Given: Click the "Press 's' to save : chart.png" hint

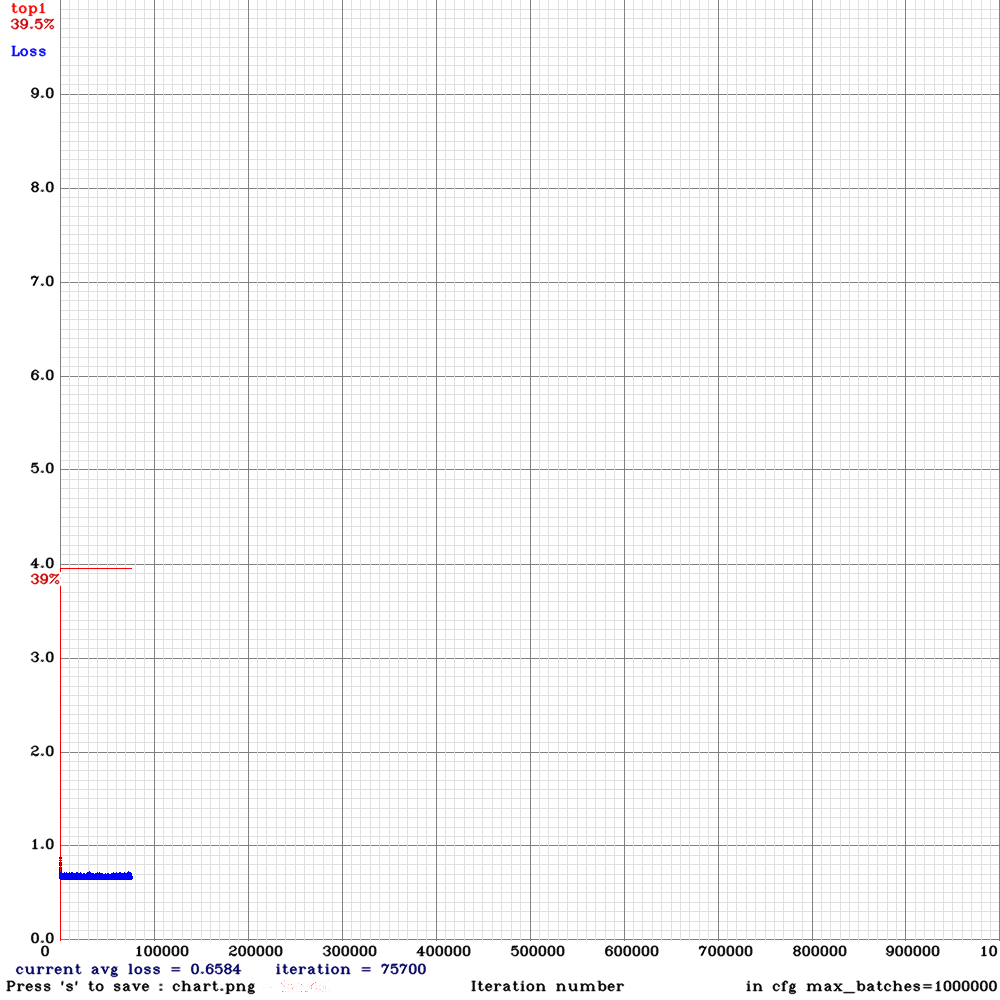Looking at the screenshot, I should 131,987.
